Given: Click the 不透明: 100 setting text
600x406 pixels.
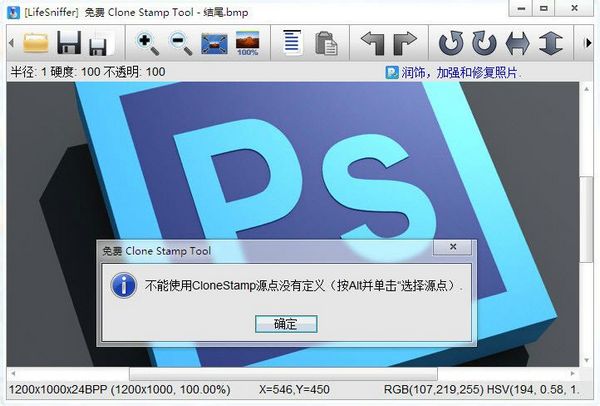Looking at the screenshot, I should pyautogui.click(x=134, y=72).
